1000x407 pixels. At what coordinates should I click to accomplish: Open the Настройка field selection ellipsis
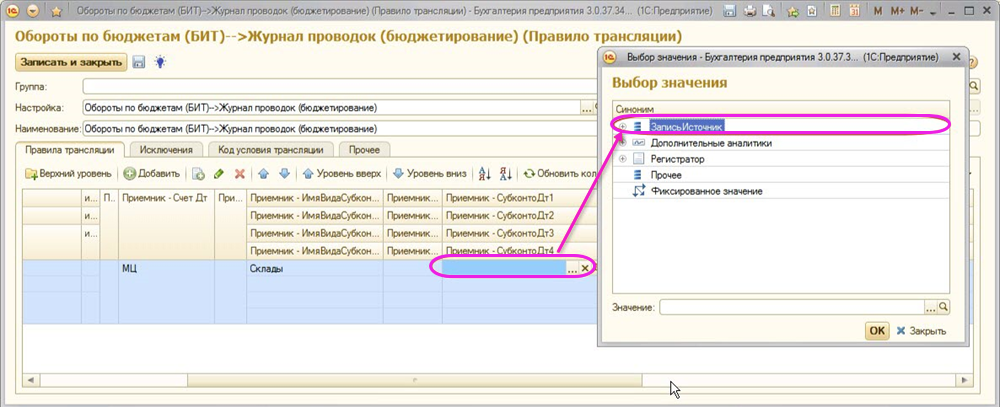(587, 108)
